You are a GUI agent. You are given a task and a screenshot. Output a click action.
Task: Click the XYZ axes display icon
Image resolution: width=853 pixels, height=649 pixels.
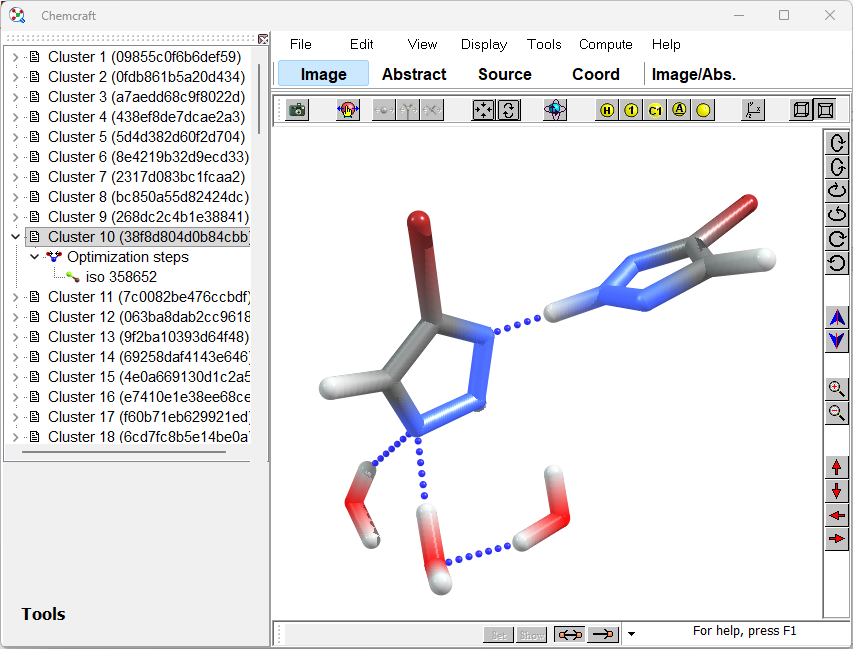click(x=753, y=110)
